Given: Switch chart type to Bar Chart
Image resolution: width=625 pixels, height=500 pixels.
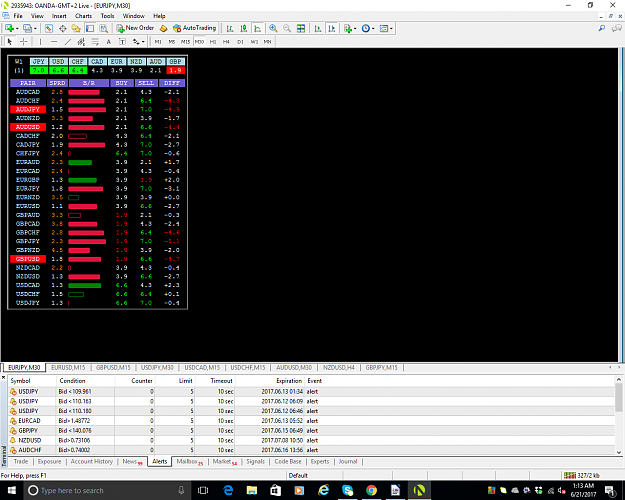Looking at the screenshot, I should [x=230, y=28].
